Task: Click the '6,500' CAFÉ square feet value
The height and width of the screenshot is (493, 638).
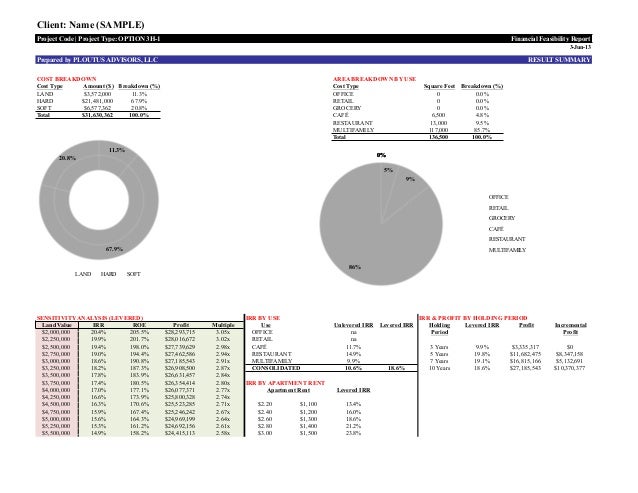Action: [x=438, y=115]
